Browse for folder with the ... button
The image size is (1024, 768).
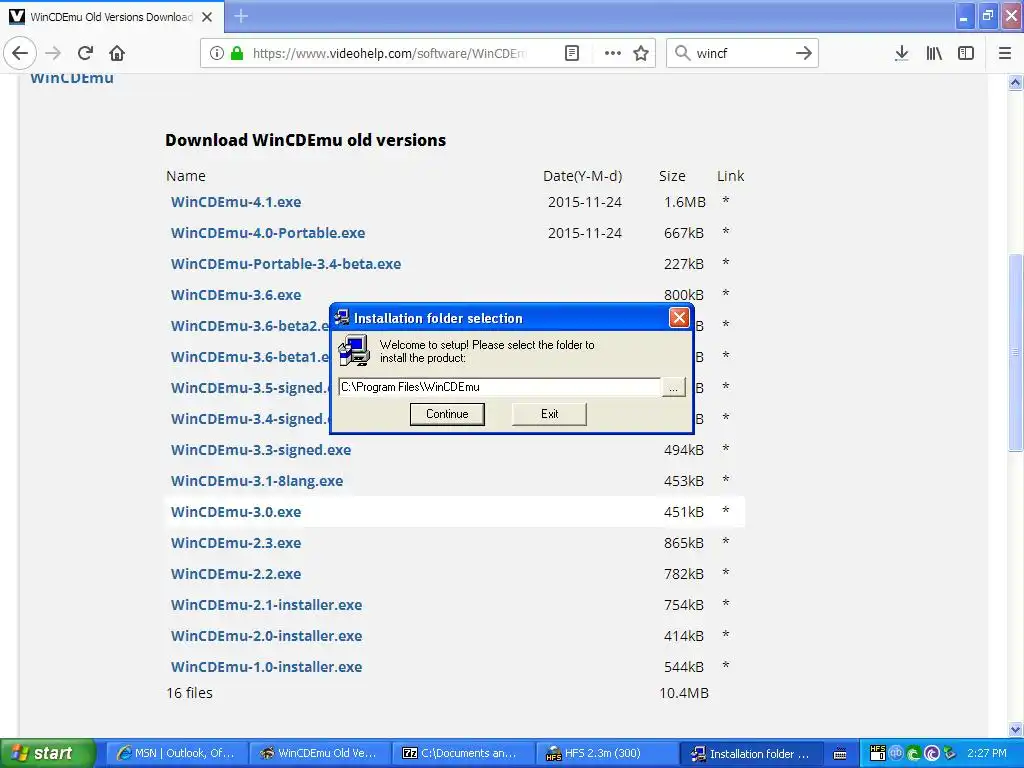(x=673, y=387)
